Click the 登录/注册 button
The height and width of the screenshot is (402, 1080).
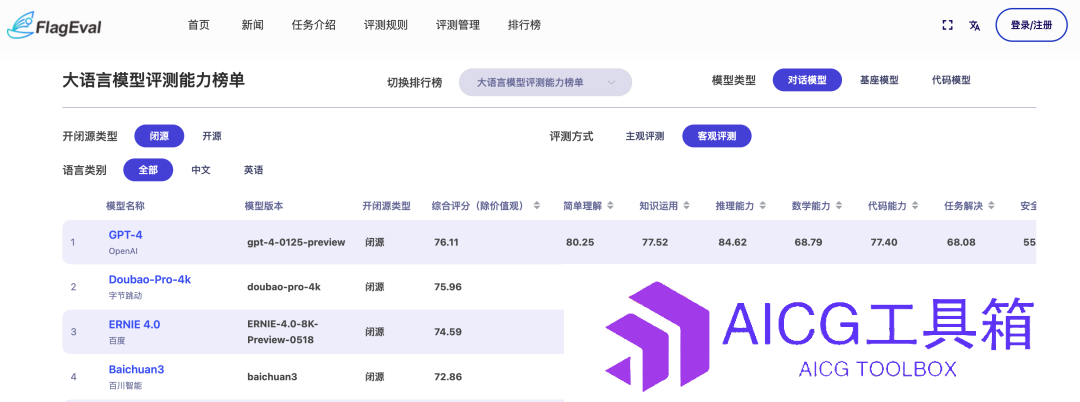click(1031, 25)
